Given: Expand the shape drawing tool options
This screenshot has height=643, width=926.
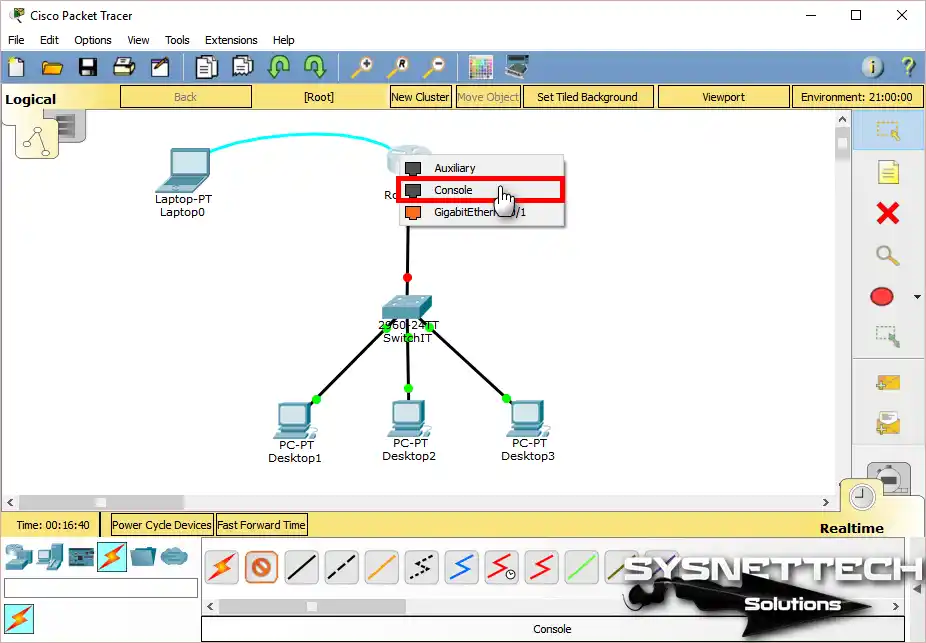Looking at the screenshot, I should pyautogui.click(x=915, y=296).
